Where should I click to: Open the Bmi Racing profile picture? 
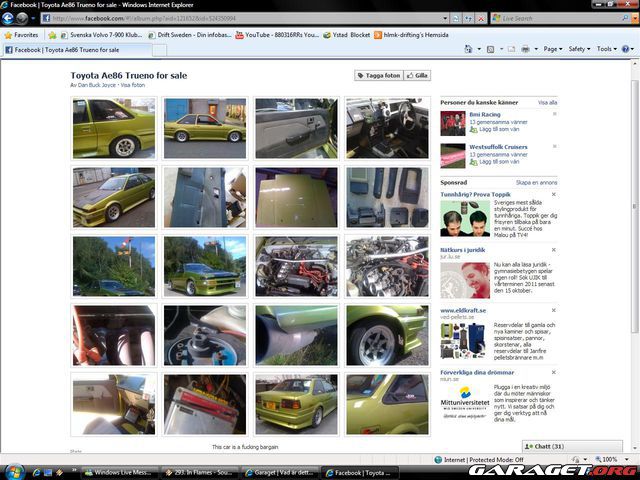(x=453, y=123)
